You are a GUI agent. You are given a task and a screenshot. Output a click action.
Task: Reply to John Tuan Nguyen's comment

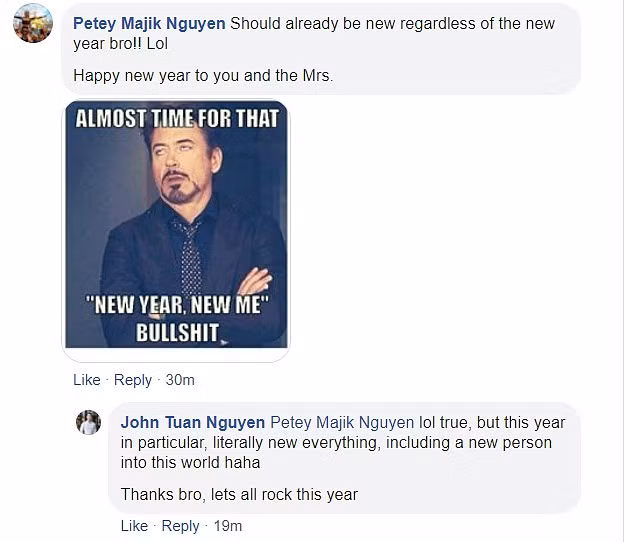[x=180, y=526]
